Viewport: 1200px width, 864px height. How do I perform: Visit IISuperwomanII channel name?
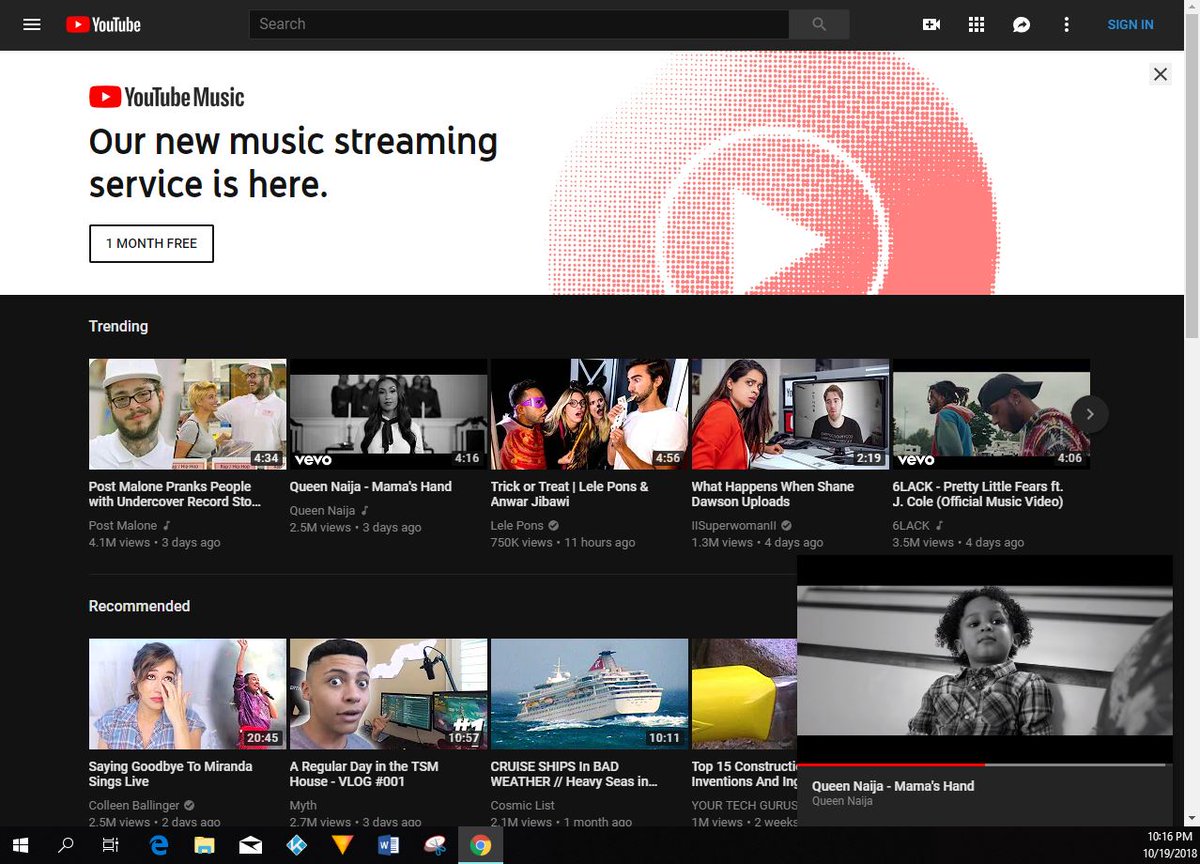click(x=733, y=525)
